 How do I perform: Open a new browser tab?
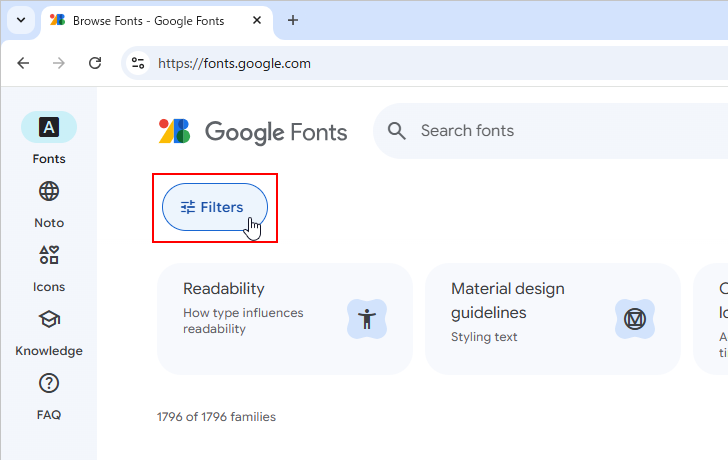pos(293,20)
